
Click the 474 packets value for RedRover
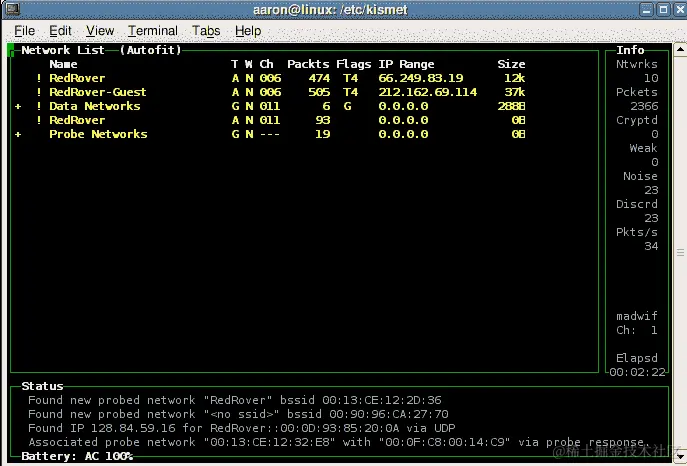click(x=319, y=78)
